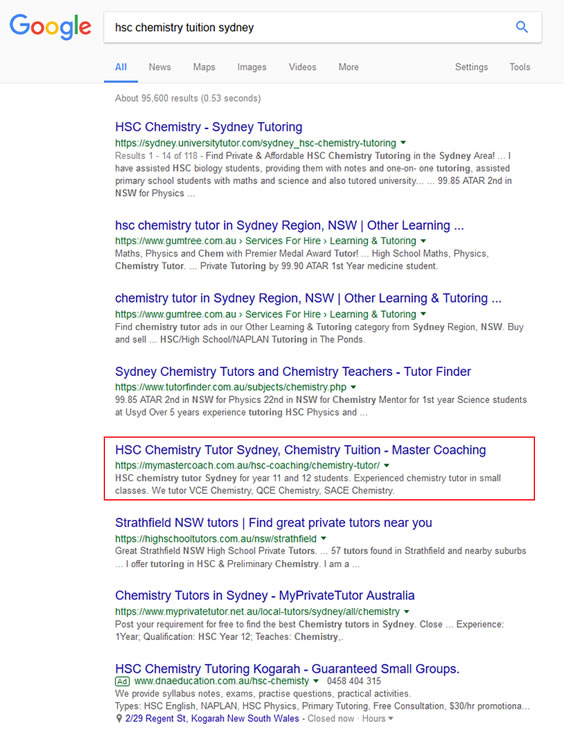Click the phone number 0458 404 315
The image size is (564, 750).
tap(354, 681)
